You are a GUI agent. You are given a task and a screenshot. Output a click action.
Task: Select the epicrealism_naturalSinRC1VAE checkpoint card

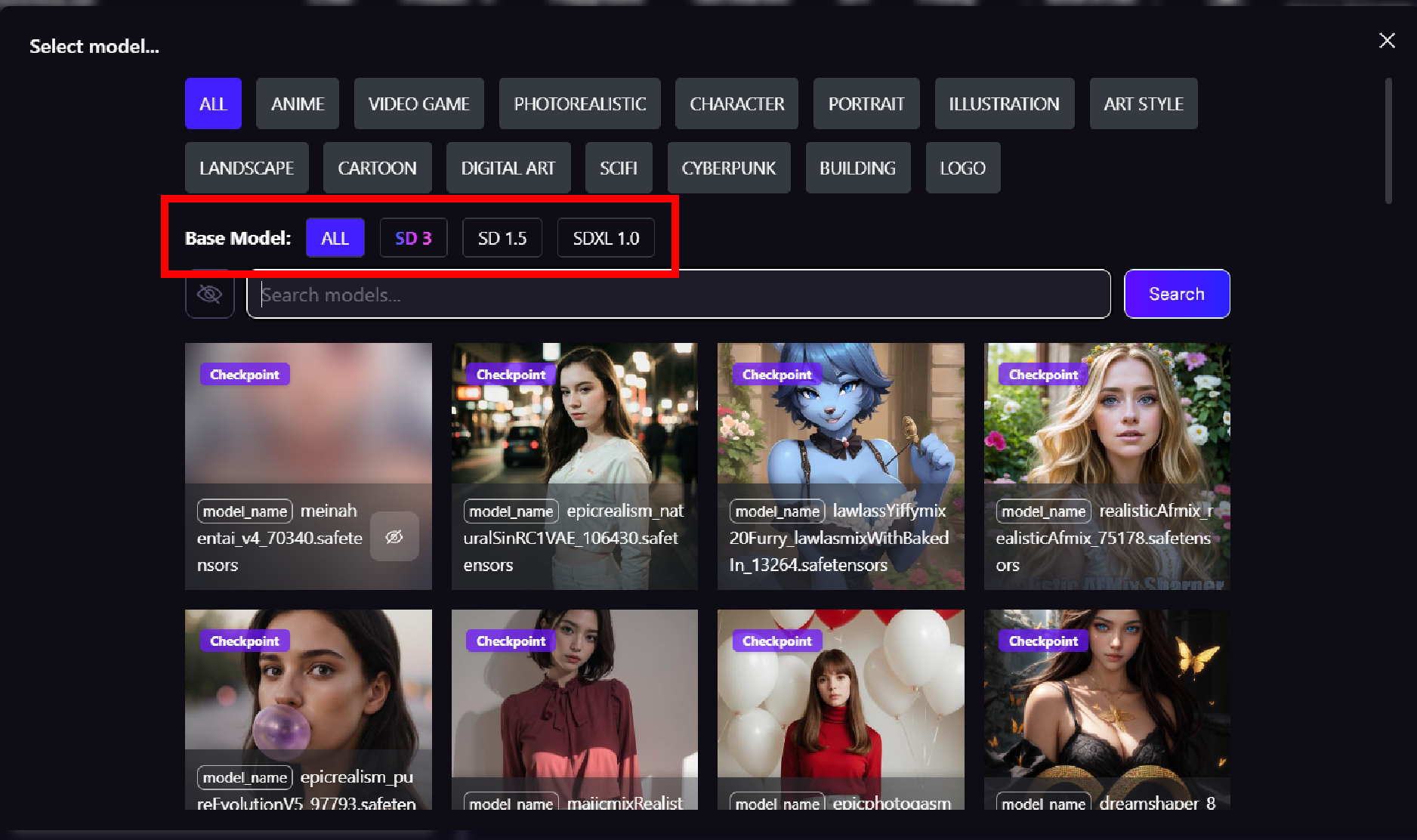(x=575, y=466)
